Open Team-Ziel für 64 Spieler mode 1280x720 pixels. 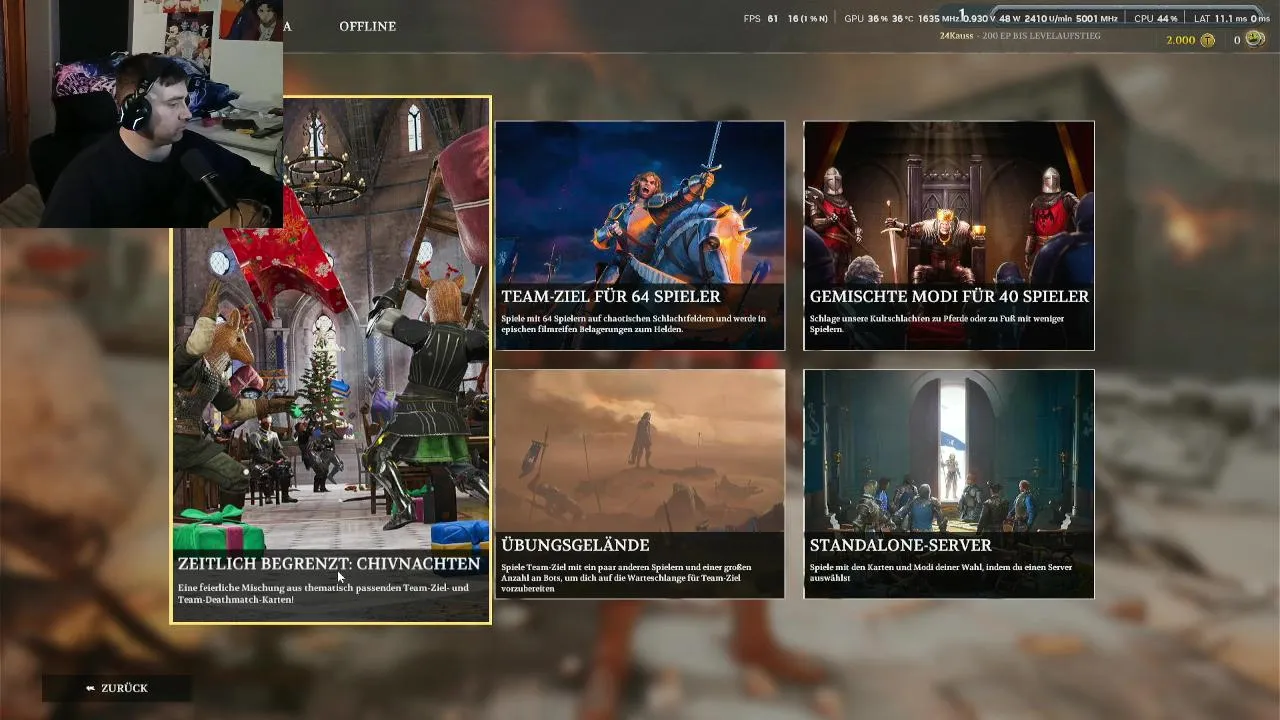[640, 236]
